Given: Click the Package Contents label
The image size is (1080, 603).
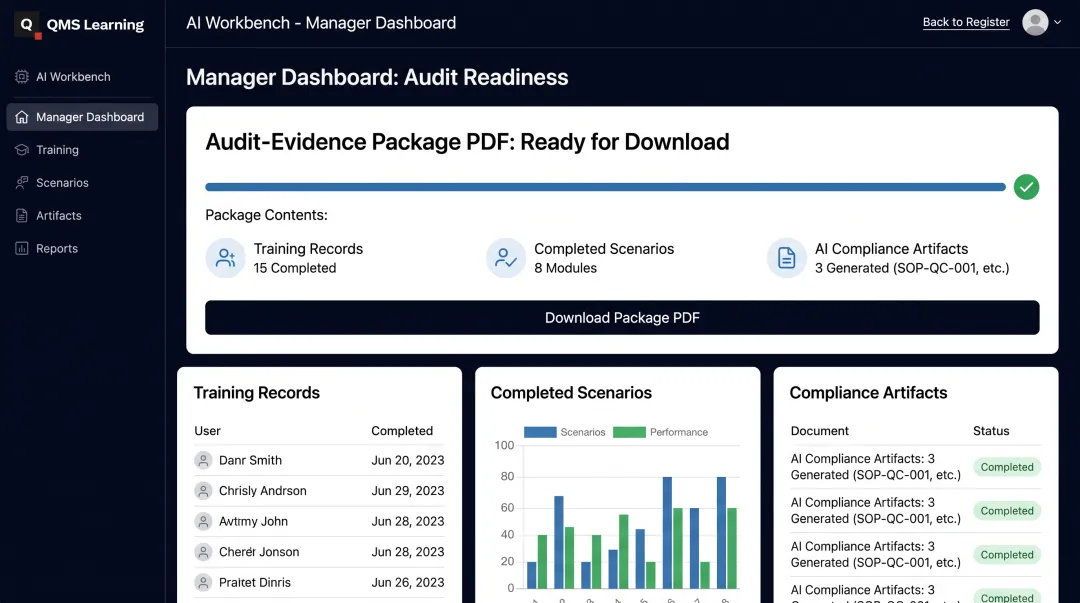Looking at the screenshot, I should tap(266, 215).
